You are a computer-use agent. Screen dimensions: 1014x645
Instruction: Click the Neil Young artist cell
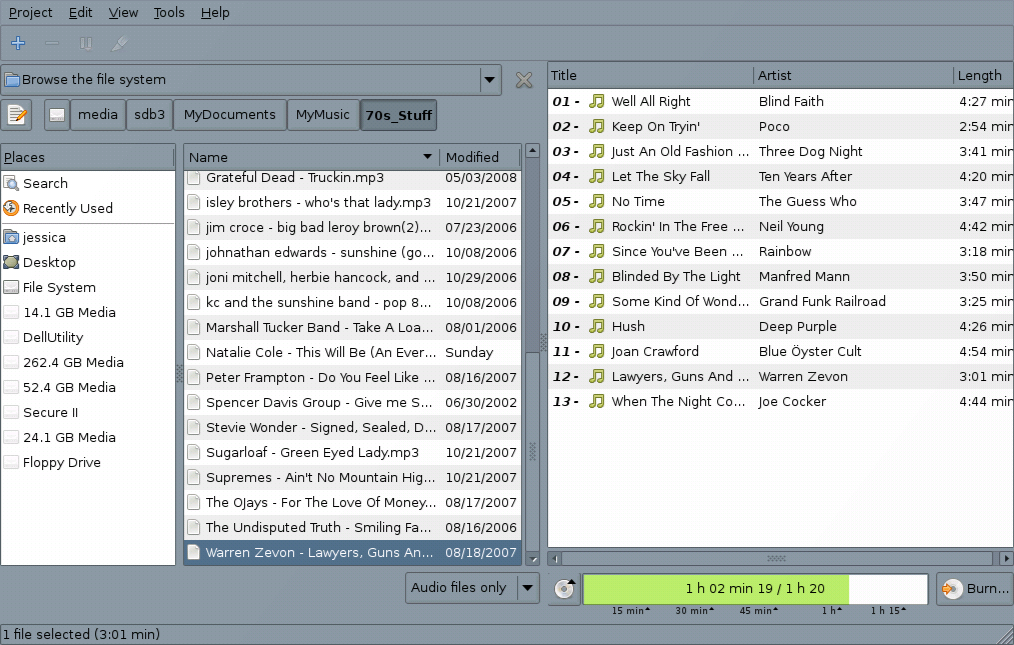point(791,226)
